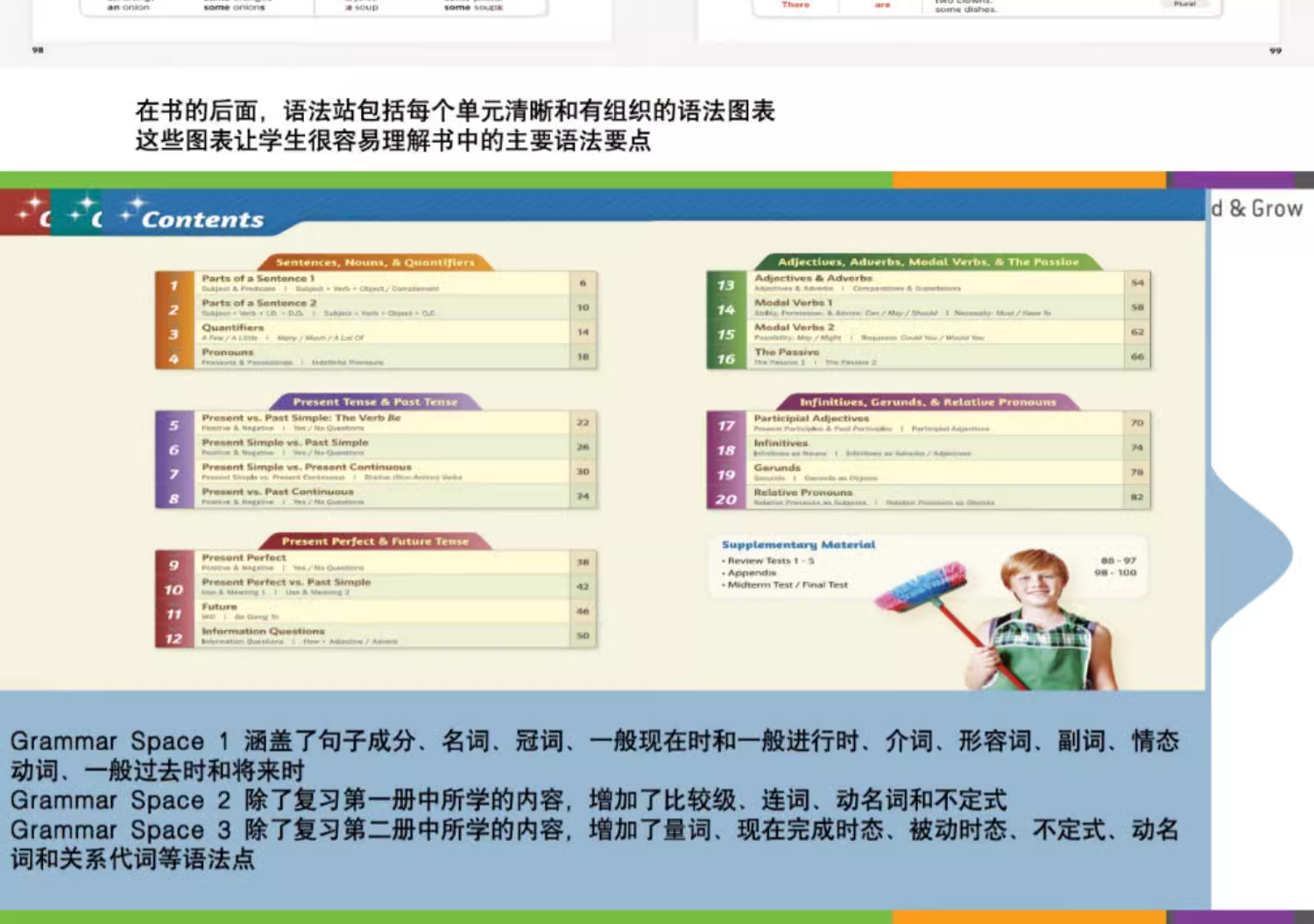Select the "Sentences, Nouns, & Quantifiers" section header
The height and width of the screenshot is (924, 1314).
(x=375, y=262)
